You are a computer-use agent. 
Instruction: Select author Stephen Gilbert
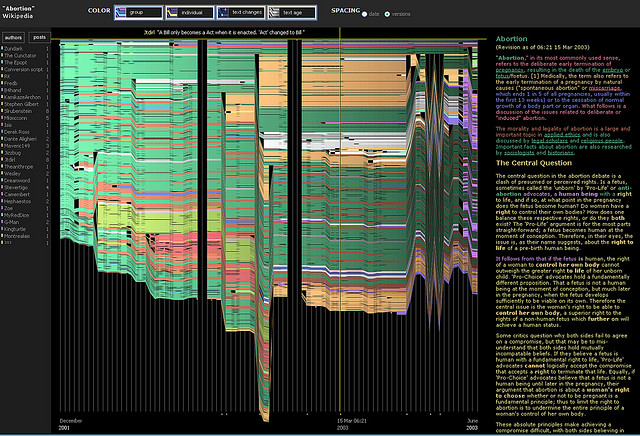21,104
